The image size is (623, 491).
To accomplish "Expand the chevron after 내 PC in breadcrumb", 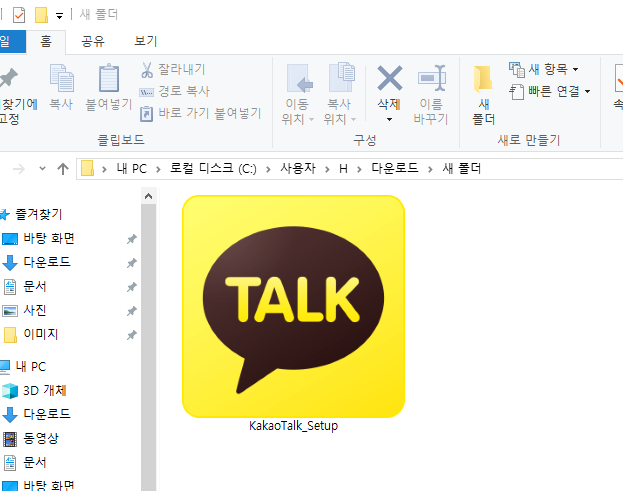I will pos(158,170).
